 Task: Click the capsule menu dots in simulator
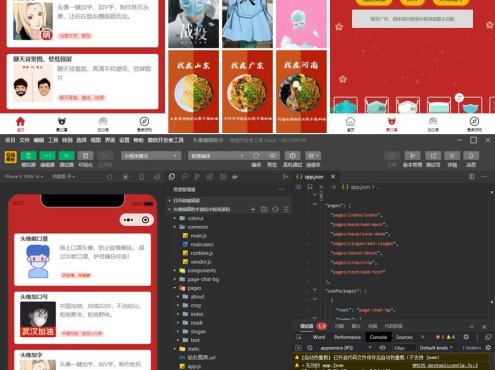click(128, 220)
